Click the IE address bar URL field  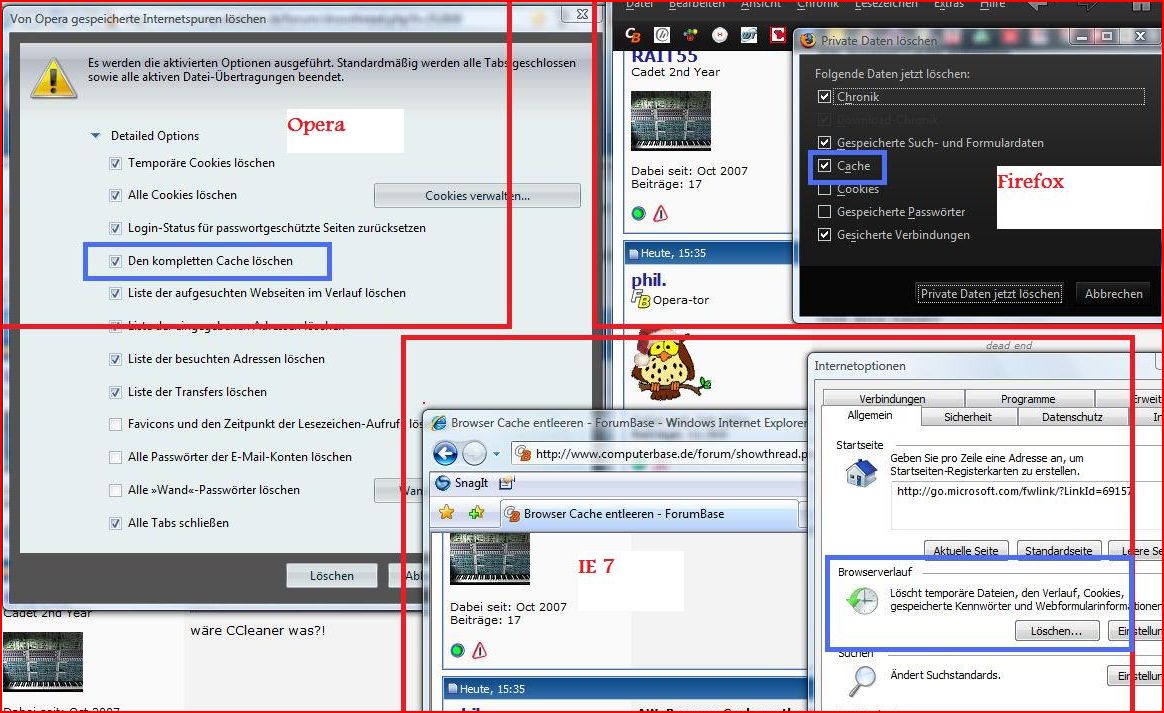[x=661, y=453]
